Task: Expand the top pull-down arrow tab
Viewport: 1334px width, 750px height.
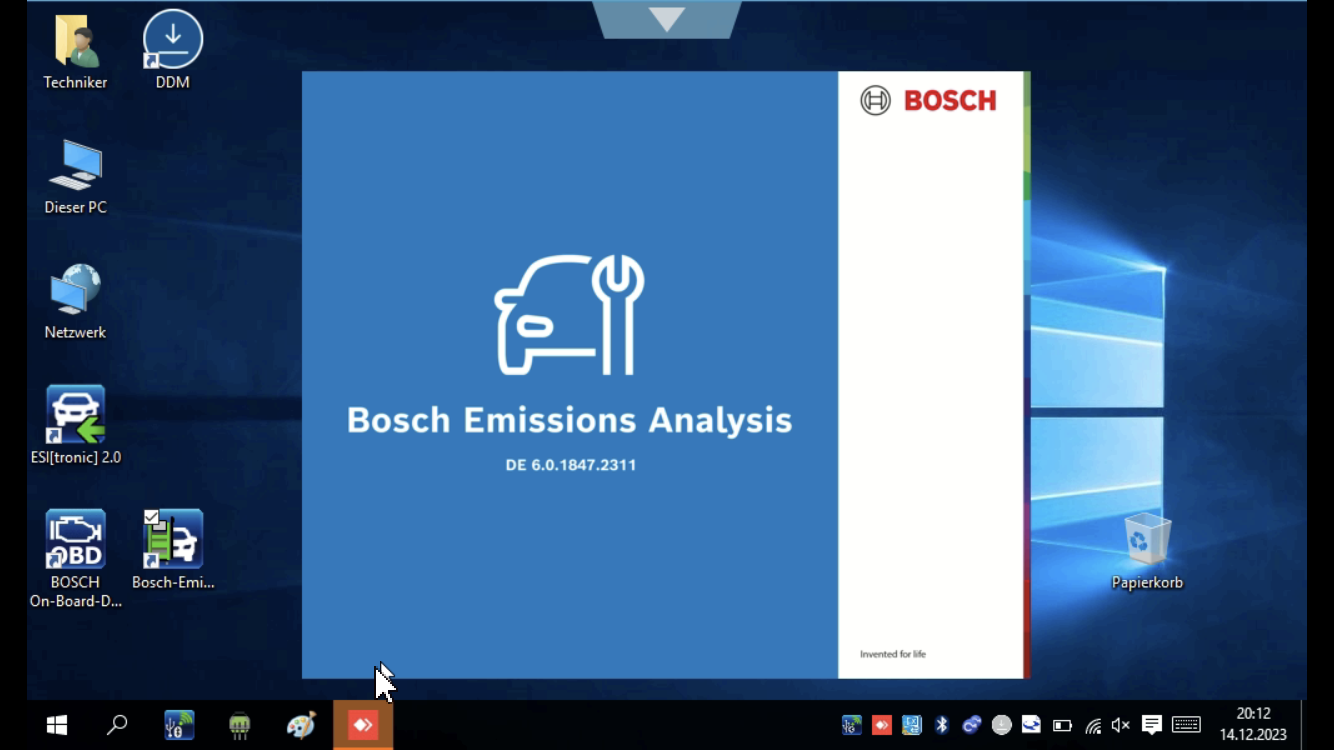Action: [x=667, y=19]
